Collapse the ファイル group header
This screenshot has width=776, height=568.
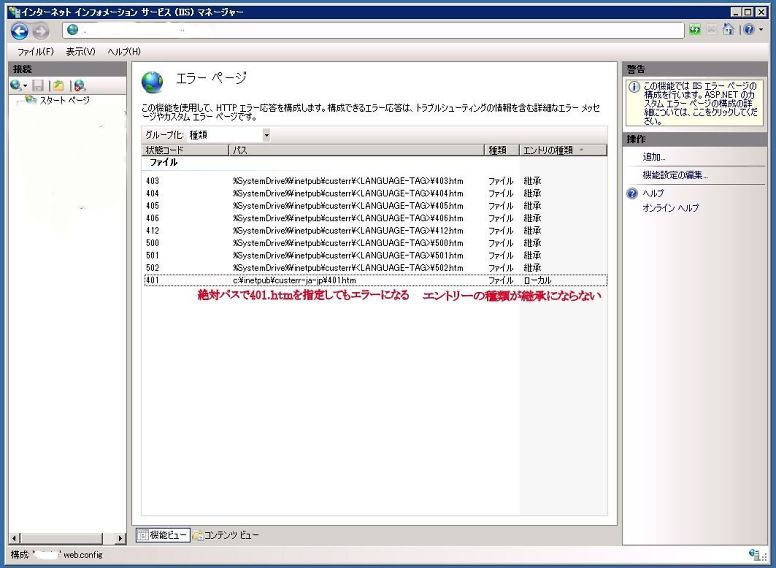pos(163,162)
